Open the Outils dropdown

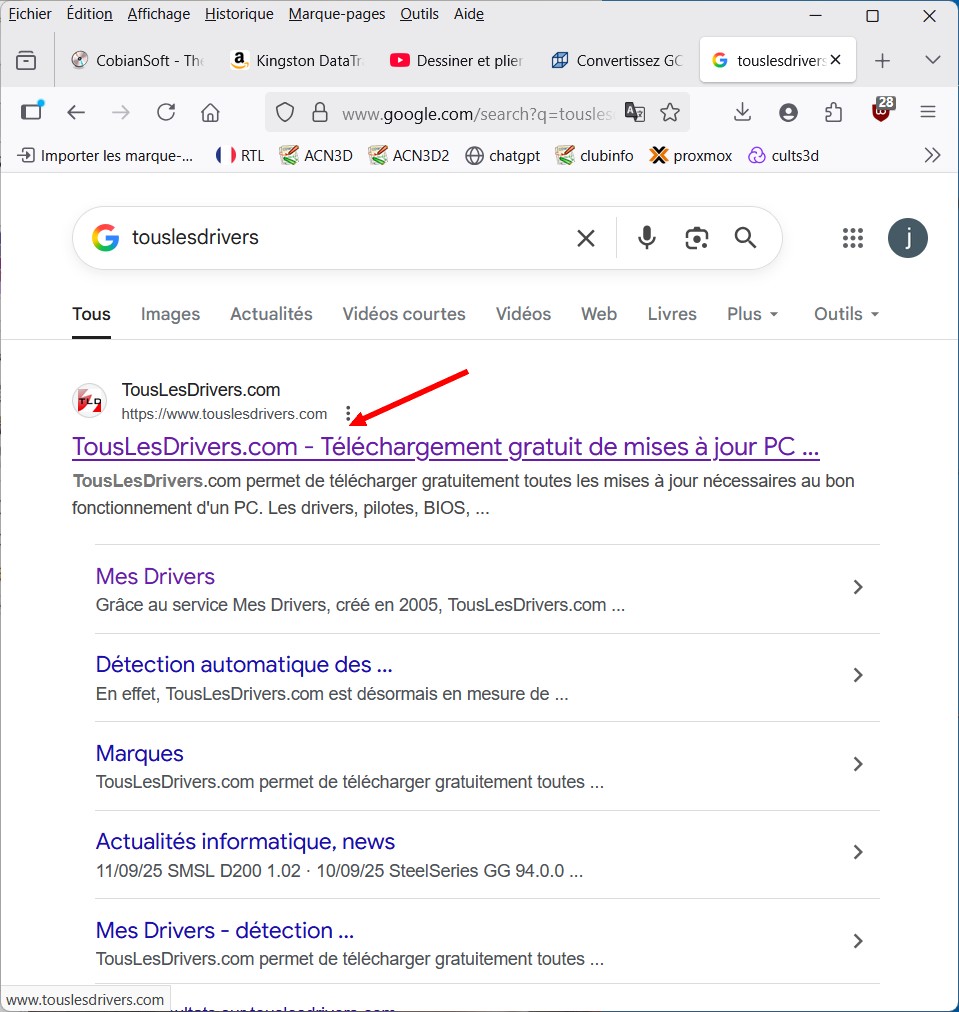(846, 314)
